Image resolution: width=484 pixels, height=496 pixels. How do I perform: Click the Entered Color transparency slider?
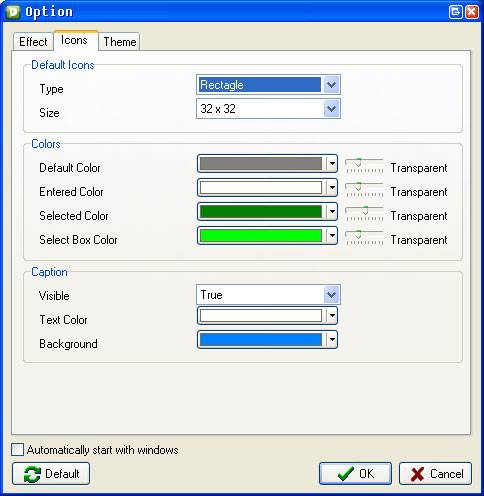(x=364, y=189)
